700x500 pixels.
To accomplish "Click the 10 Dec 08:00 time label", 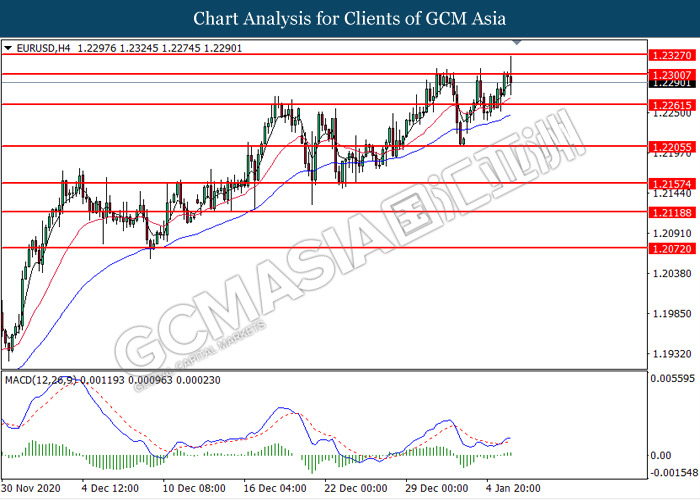I will tap(194, 488).
